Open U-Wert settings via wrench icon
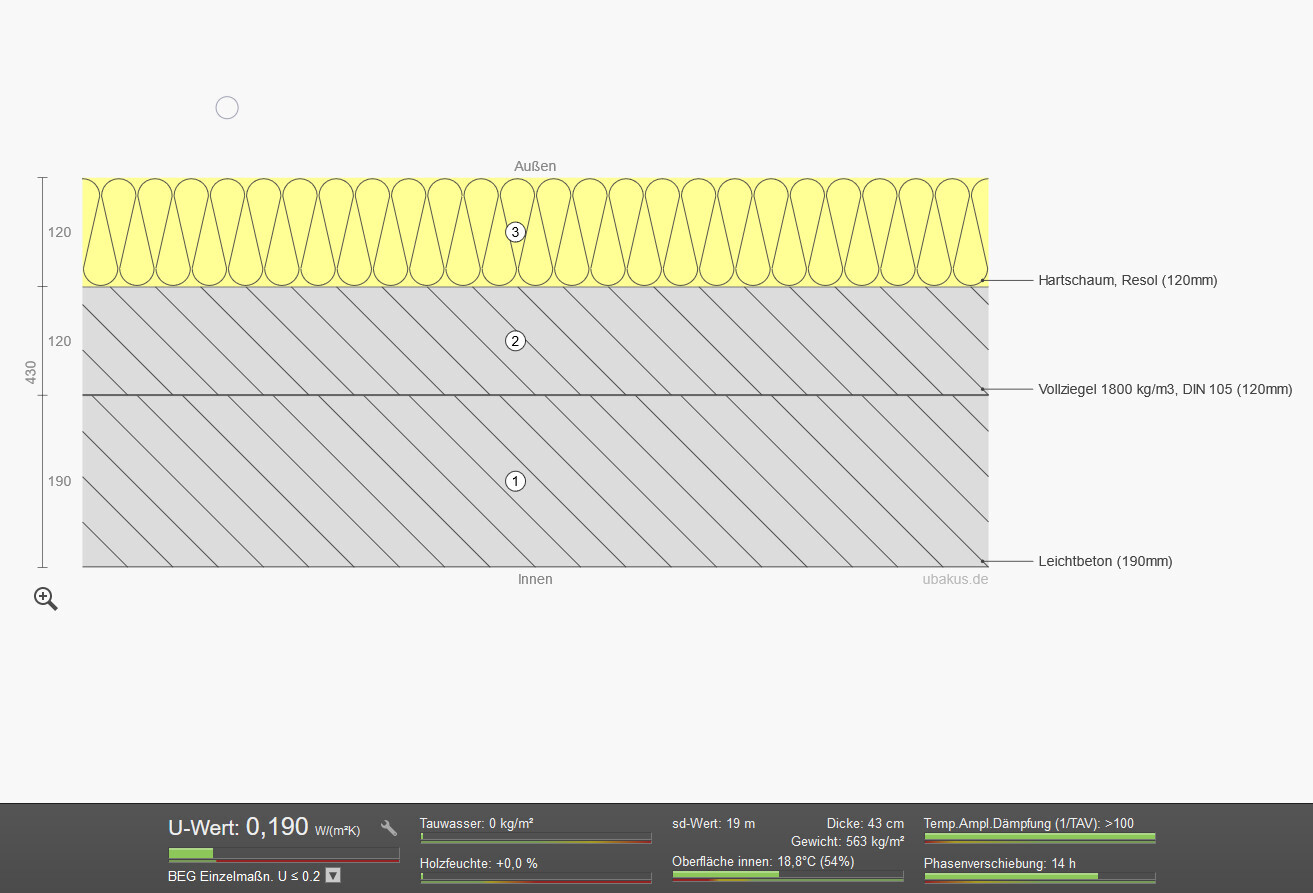 pyautogui.click(x=389, y=828)
